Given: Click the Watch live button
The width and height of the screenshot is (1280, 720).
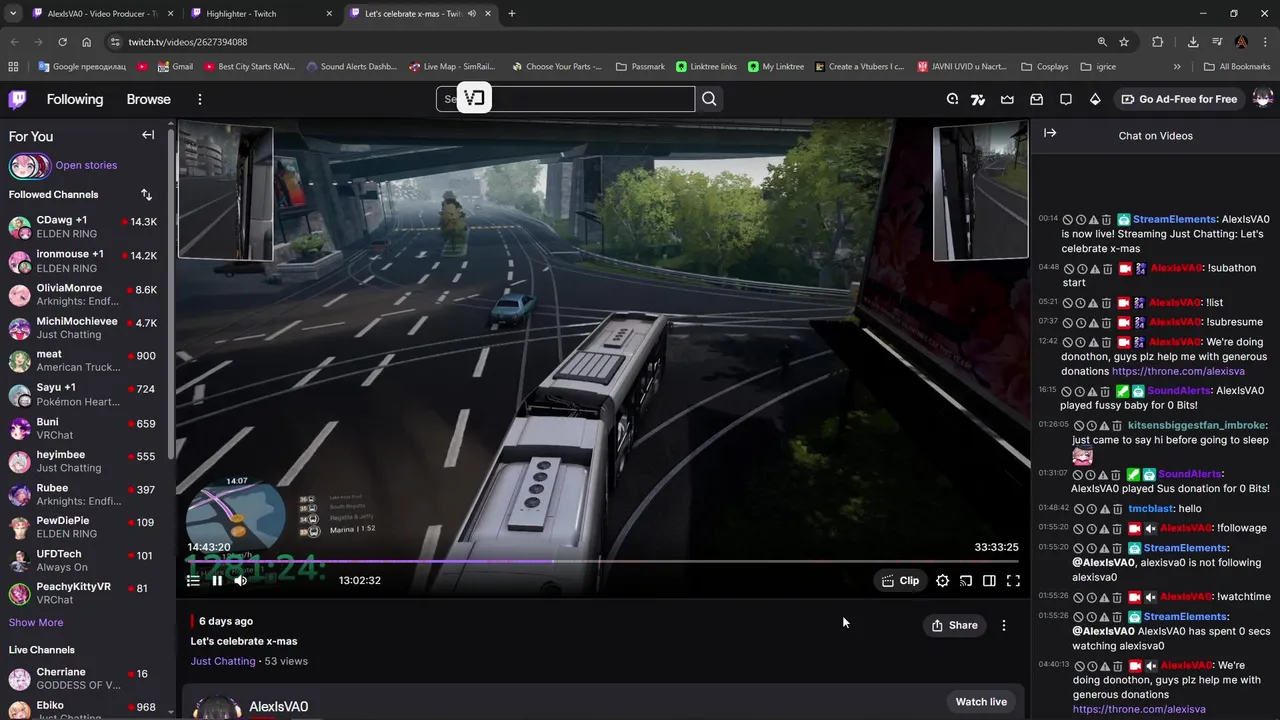Looking at the screenshot, I should click(x=981, y=702).
